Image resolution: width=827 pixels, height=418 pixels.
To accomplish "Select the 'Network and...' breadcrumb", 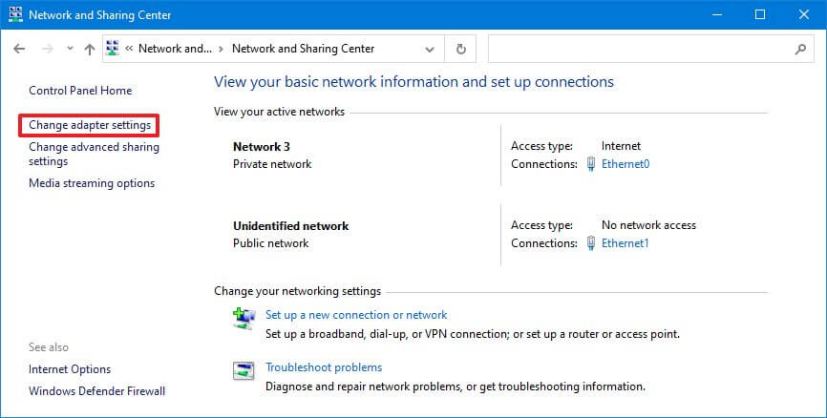I will 175,48.
